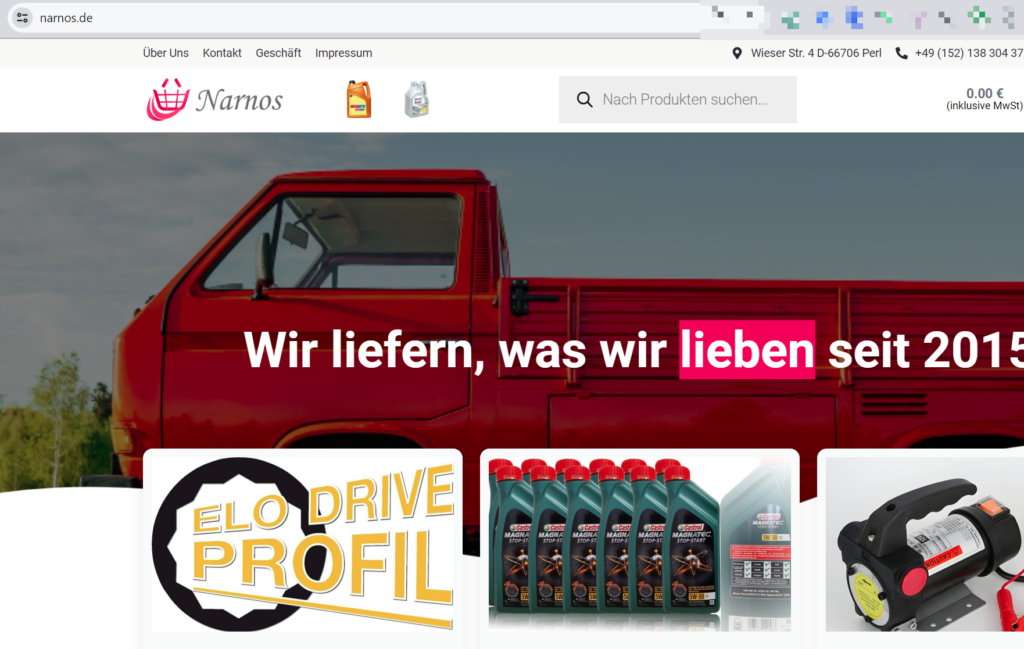Select Geschäft in the navigation menu
The height and width of the screenshot is (649, 1024).
coord(278,52)
